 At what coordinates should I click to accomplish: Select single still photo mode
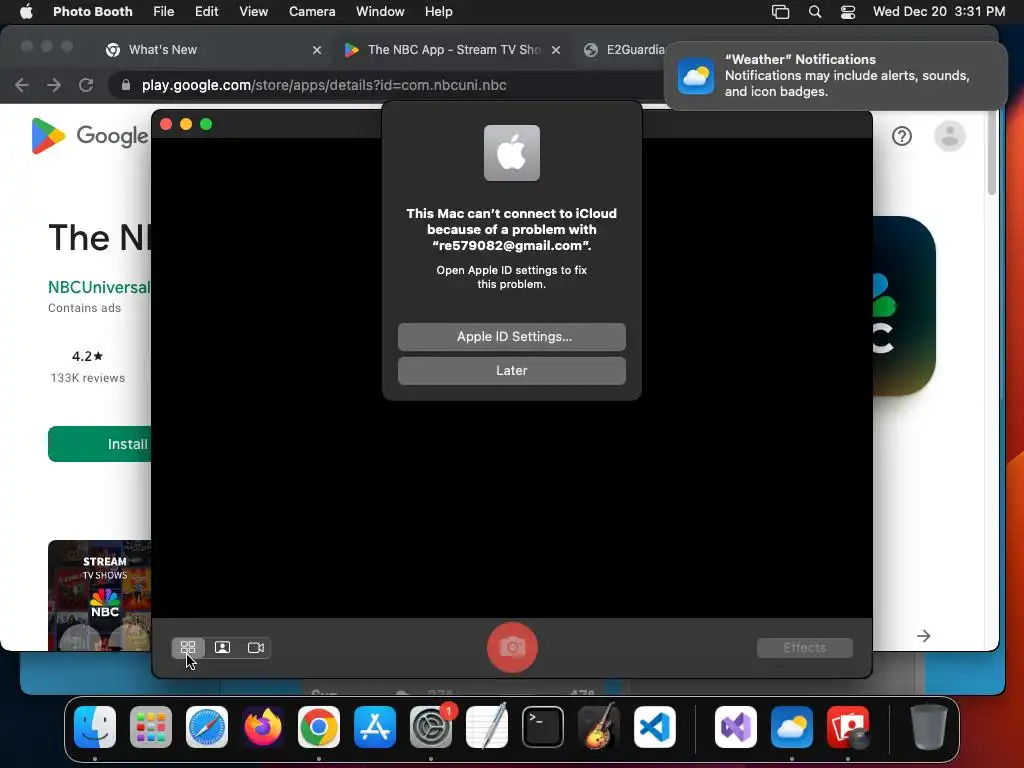point(222,647)
